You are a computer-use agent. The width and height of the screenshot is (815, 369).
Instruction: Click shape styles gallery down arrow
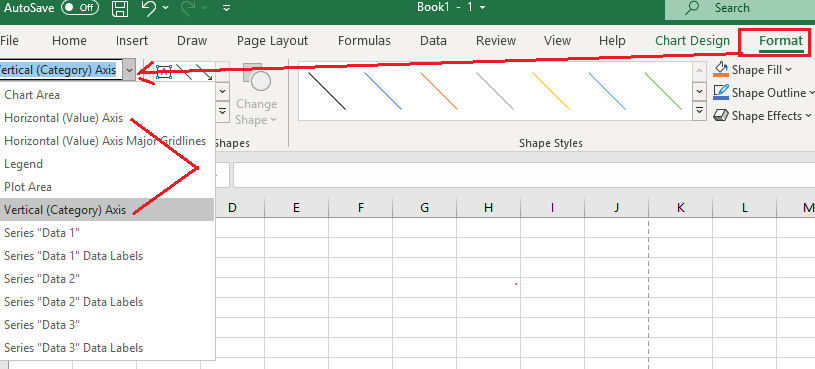coord(700,91)
